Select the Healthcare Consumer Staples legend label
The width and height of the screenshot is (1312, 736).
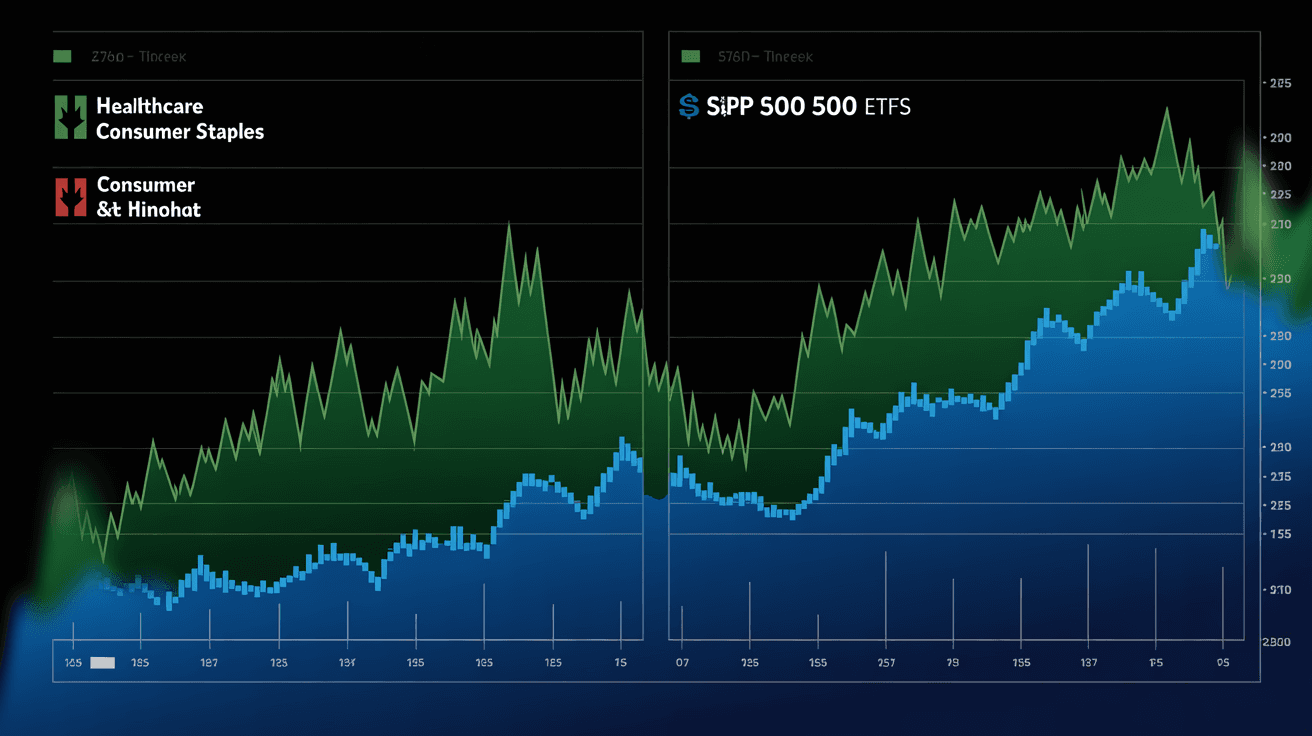point(180,118)
